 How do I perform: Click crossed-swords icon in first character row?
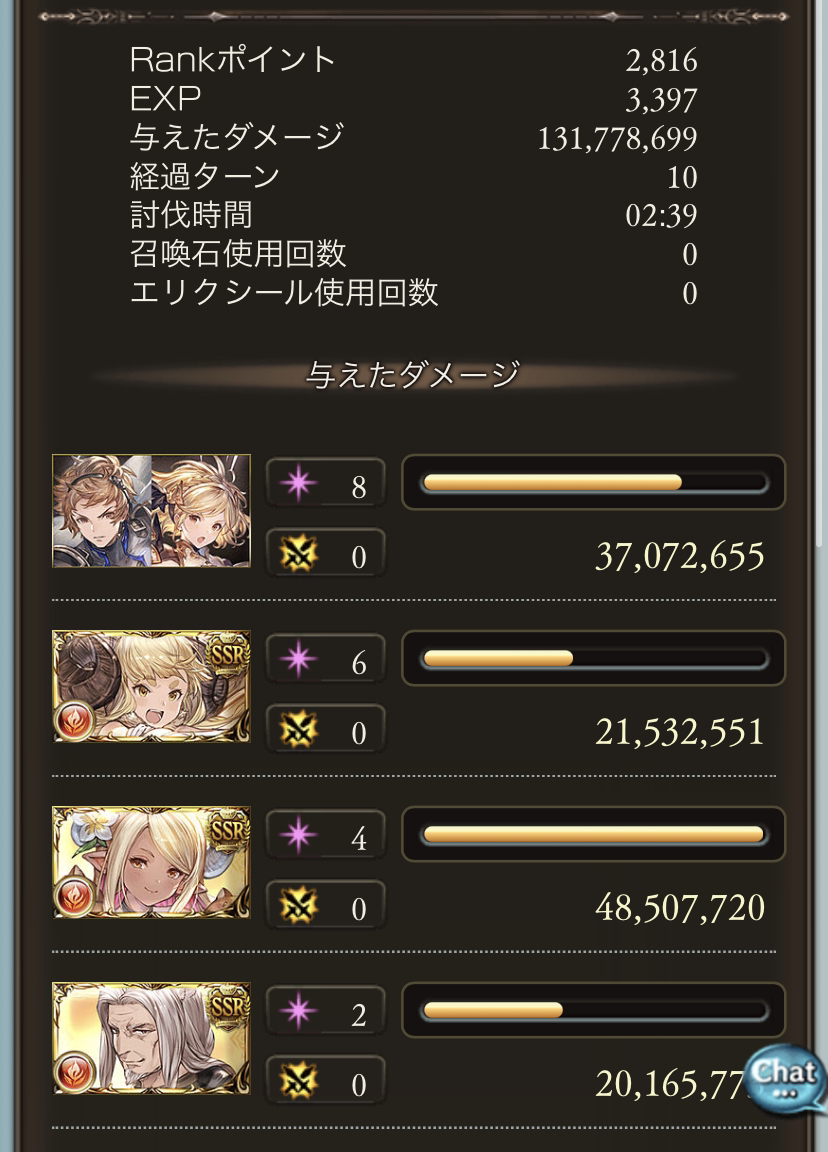[299, 555]
